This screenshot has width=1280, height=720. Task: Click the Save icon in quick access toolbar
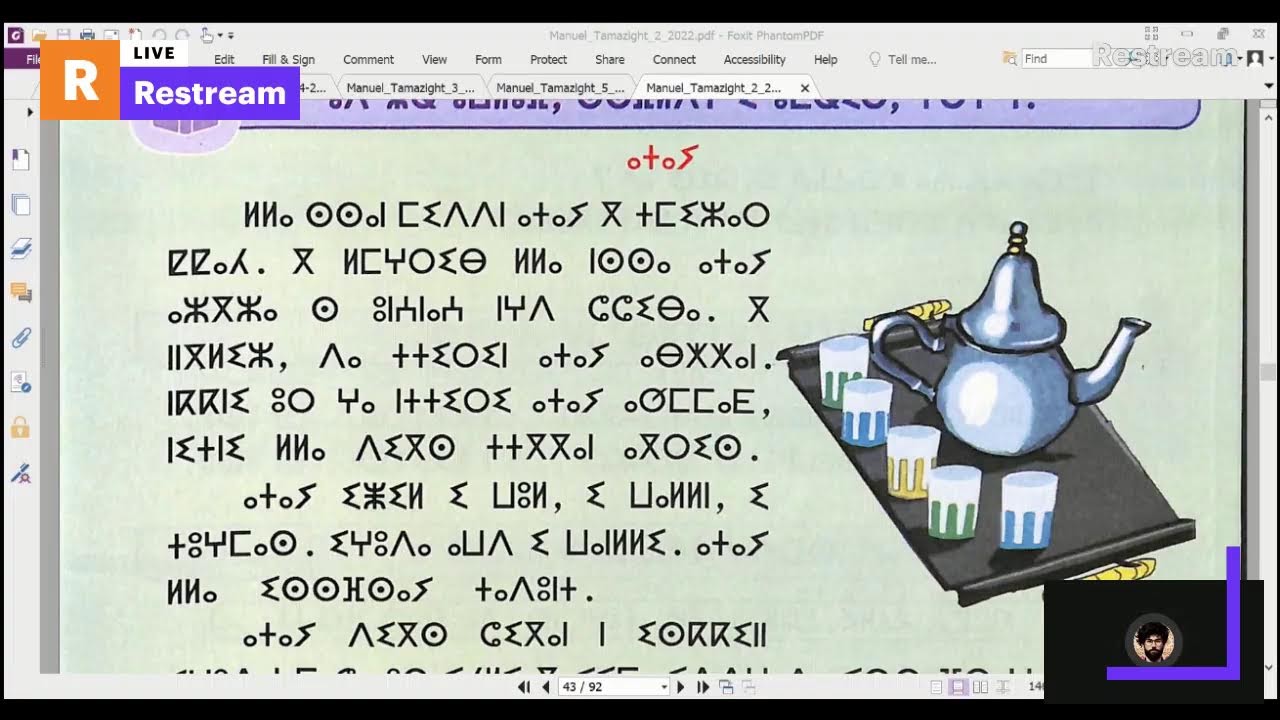click(64, 35)
